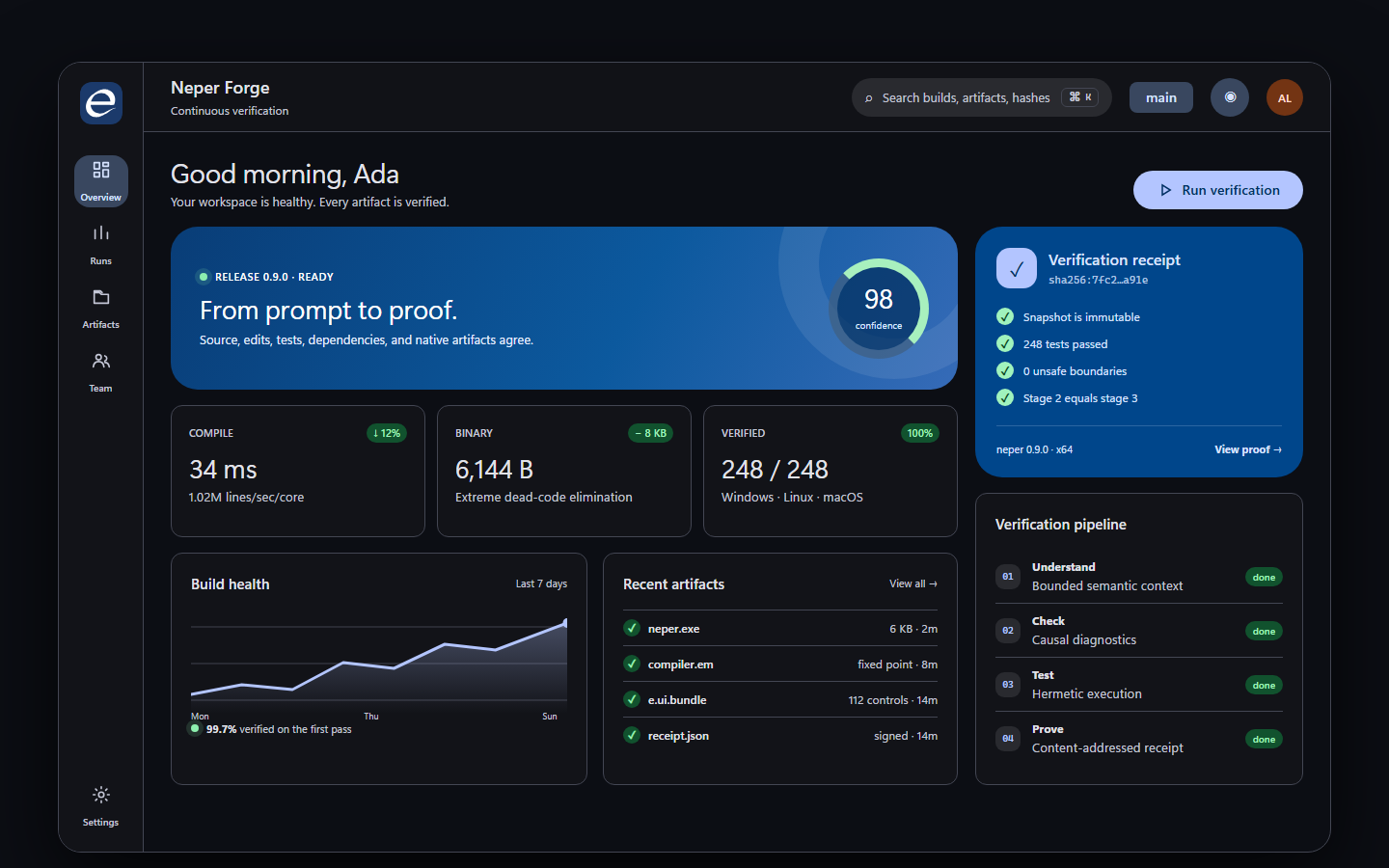Open the neper.exe artifact row
1389x868 pixels.
tap(780, 628)
